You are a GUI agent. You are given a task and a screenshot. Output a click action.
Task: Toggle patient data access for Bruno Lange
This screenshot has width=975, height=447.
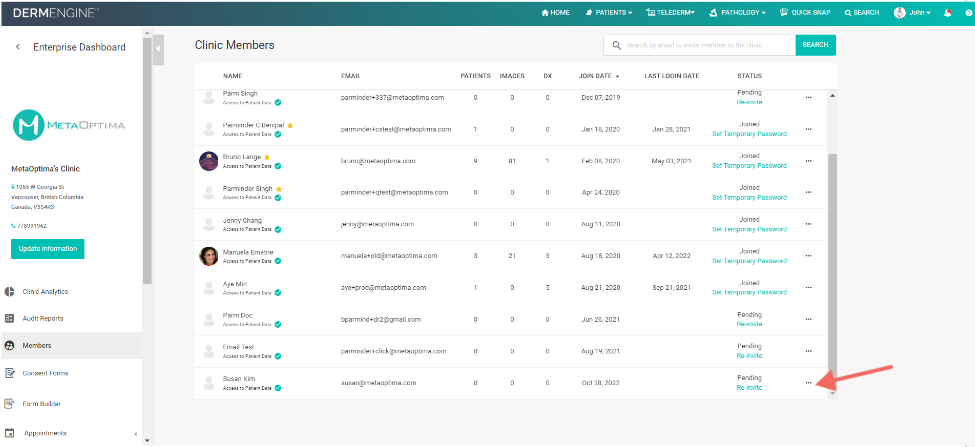[x=278, y=166]
